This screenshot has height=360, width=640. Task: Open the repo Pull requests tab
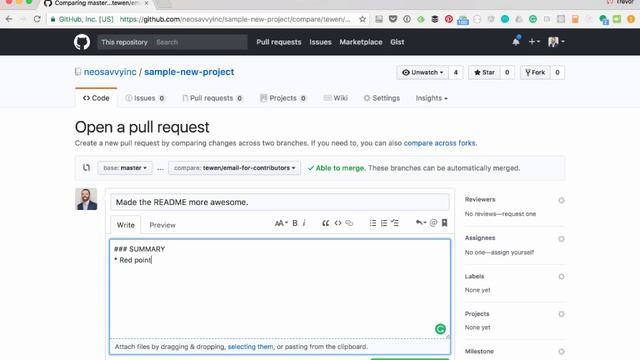(212, 98)
